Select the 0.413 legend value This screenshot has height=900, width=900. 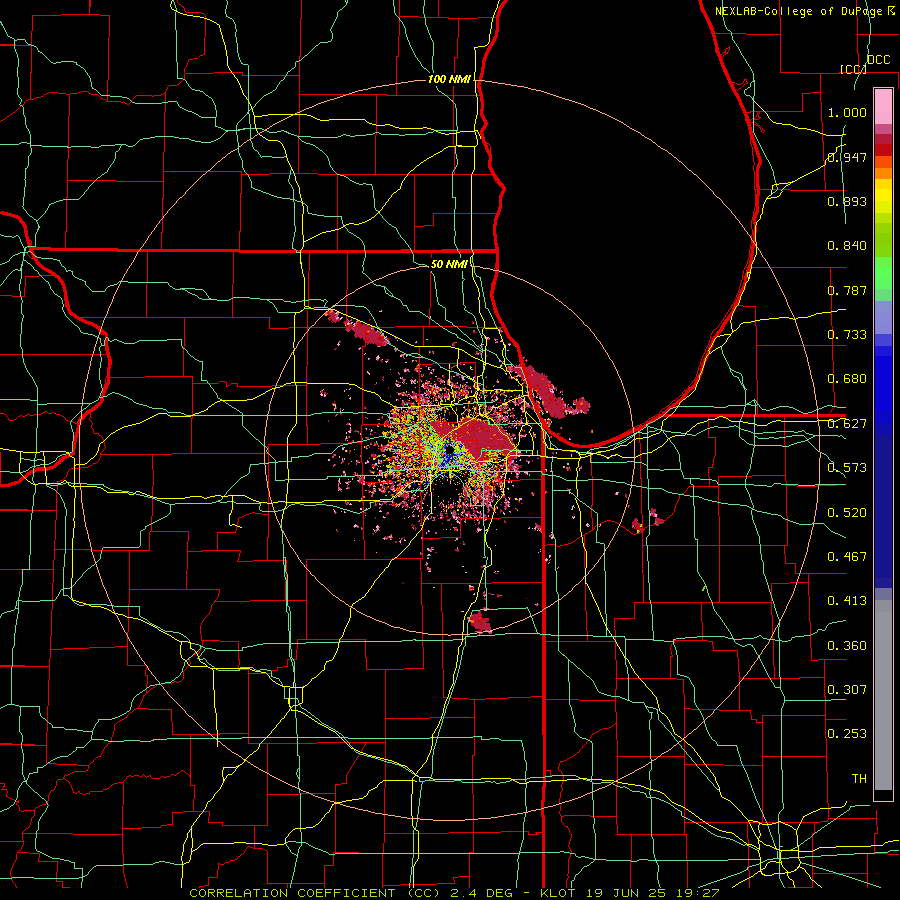[x=847, y=601]
